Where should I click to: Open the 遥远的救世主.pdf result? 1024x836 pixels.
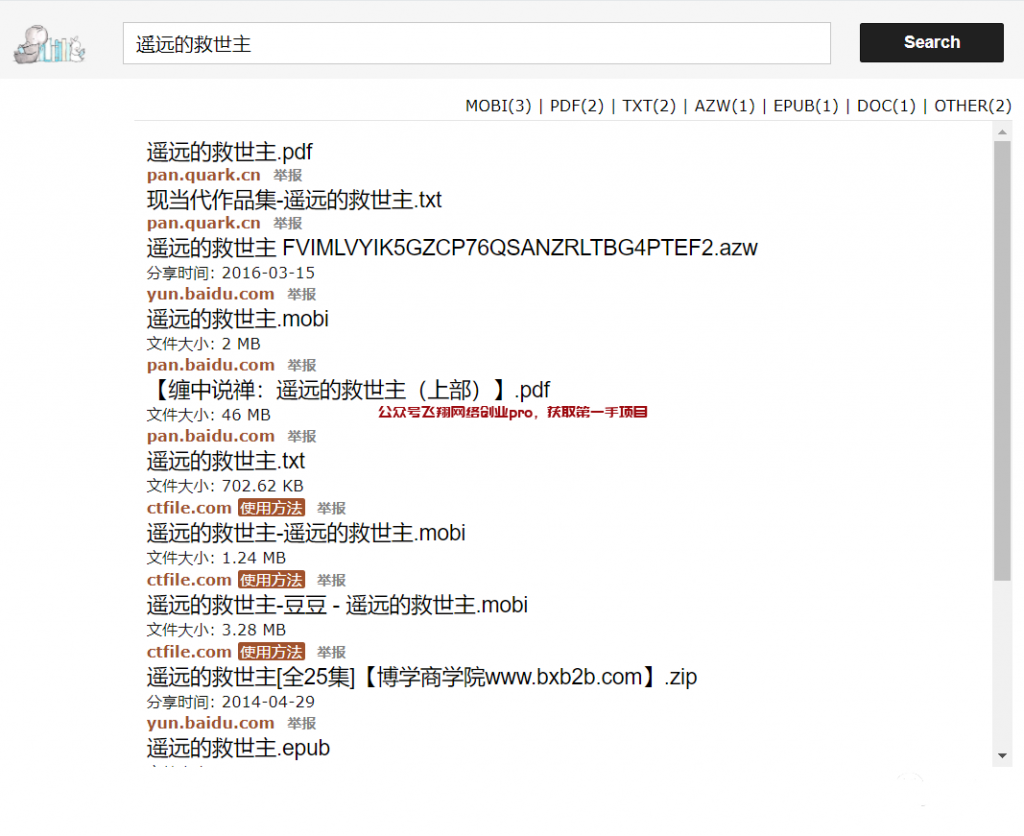click(x=230, y=153)
